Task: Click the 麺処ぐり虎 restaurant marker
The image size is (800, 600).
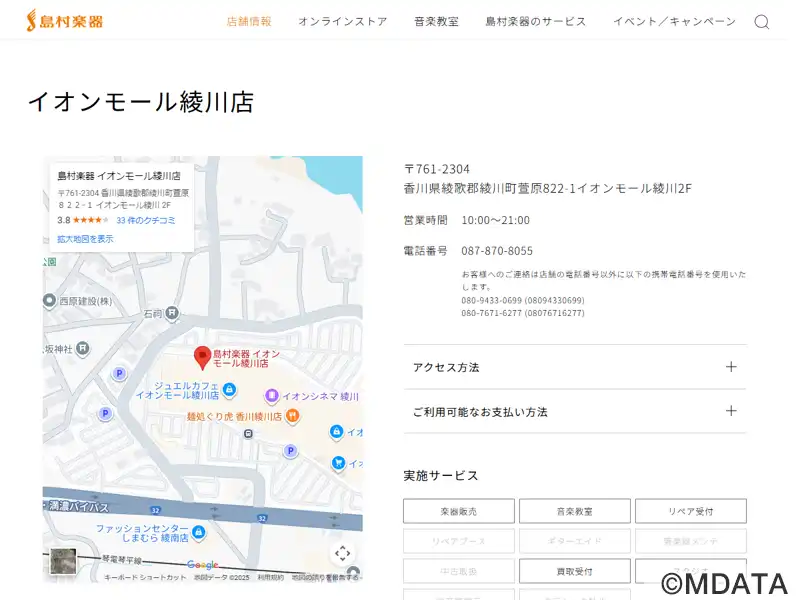Action: click(x=292, y=416)
